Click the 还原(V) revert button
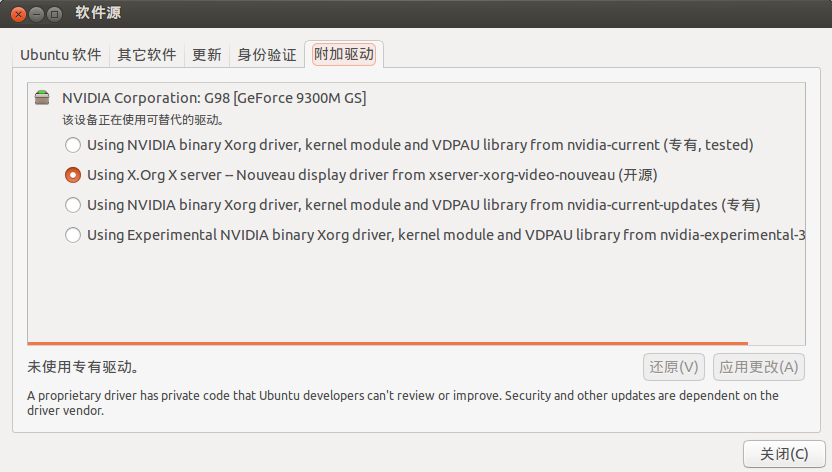 [674, 367]
